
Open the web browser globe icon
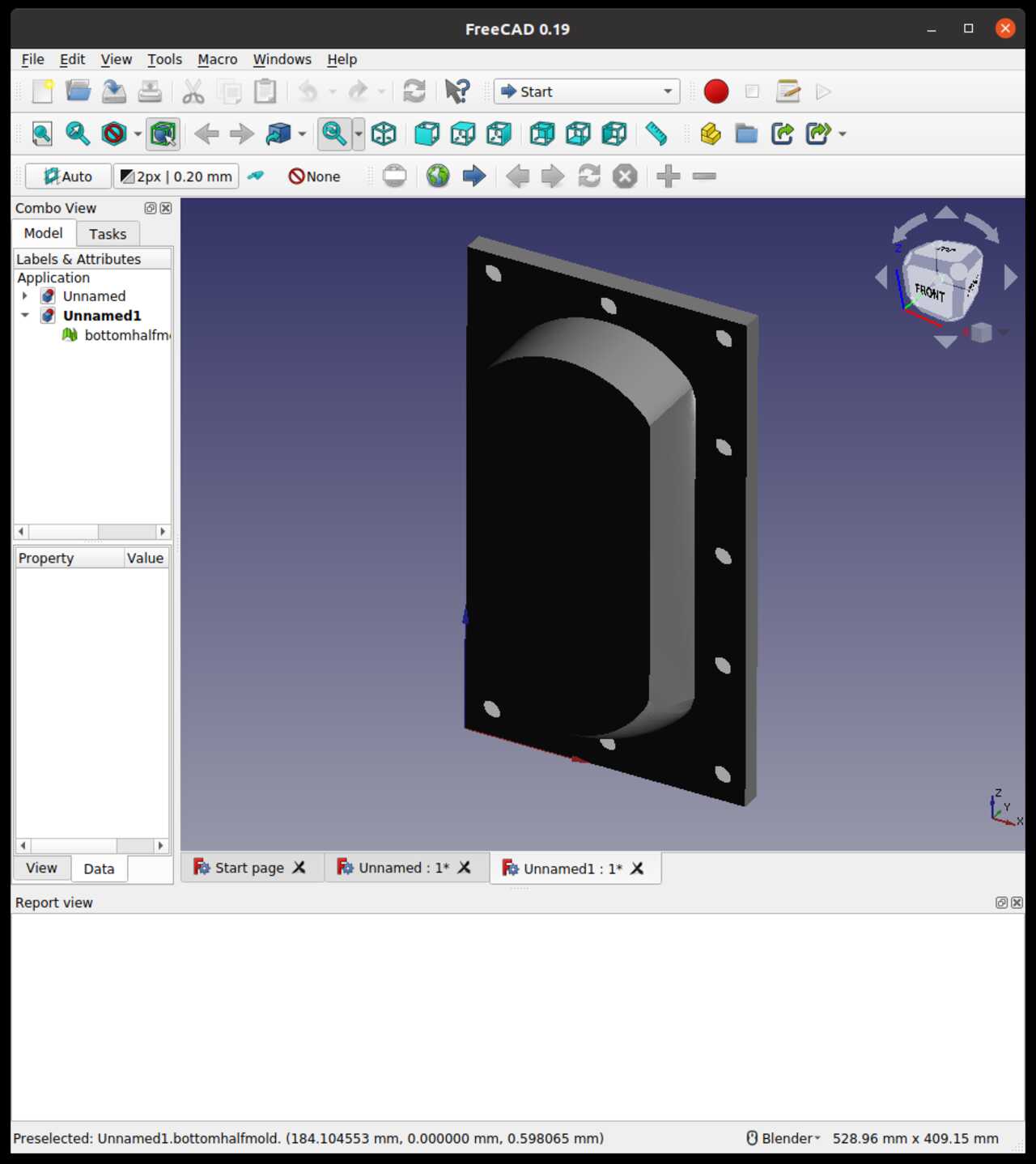click(x=438, y=176)
